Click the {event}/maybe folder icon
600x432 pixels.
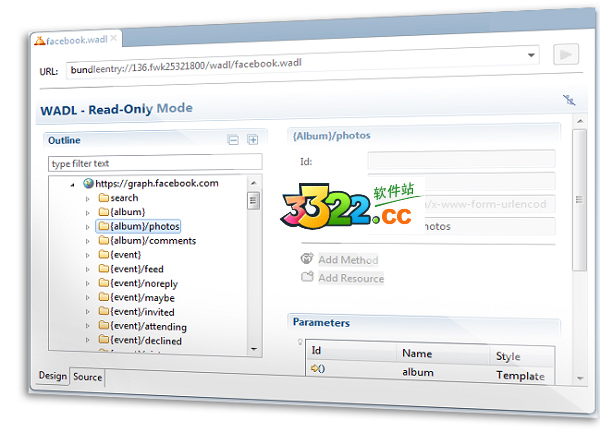point(104,297)
